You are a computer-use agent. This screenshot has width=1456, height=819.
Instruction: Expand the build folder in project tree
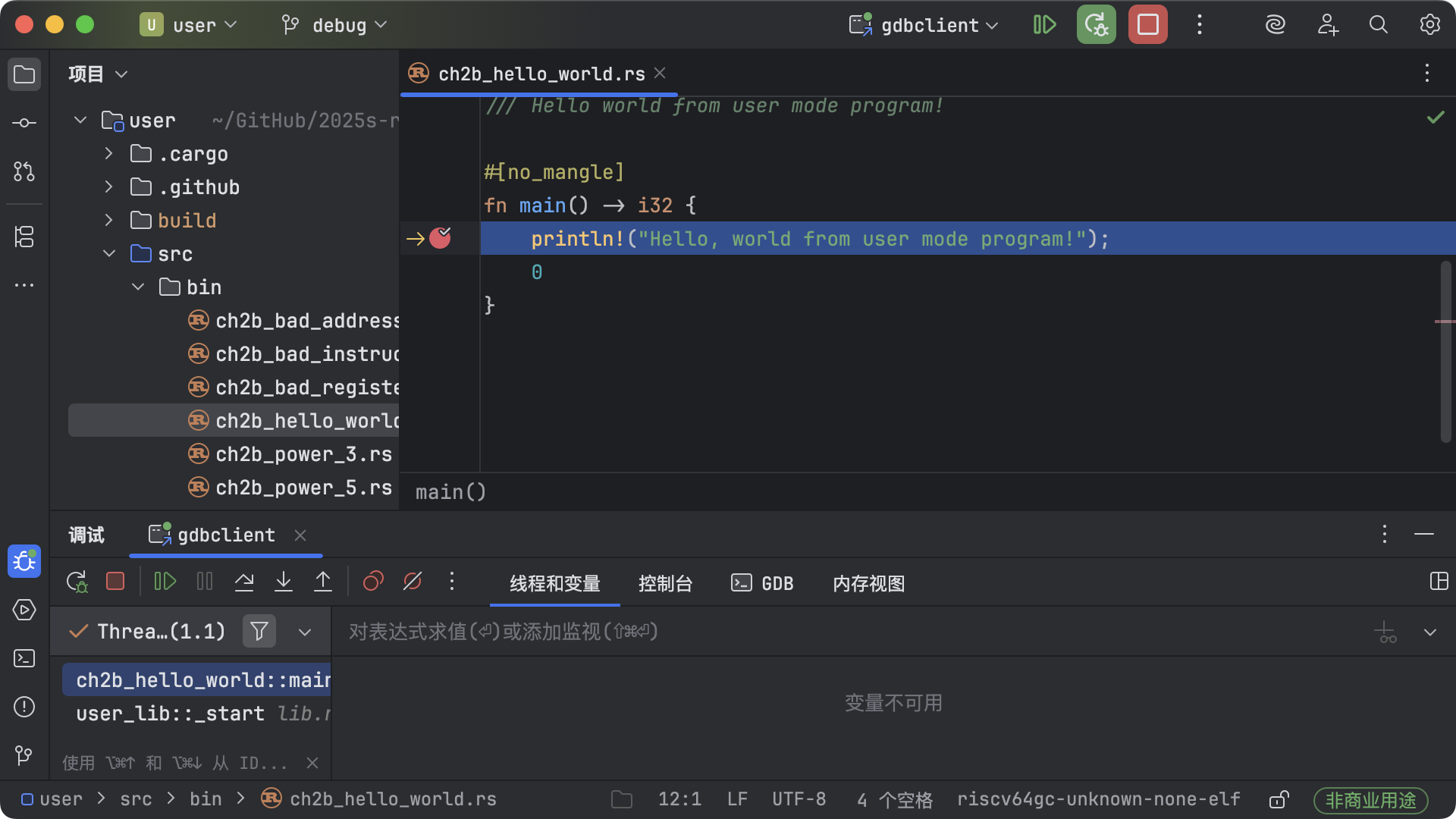point(108,220)
